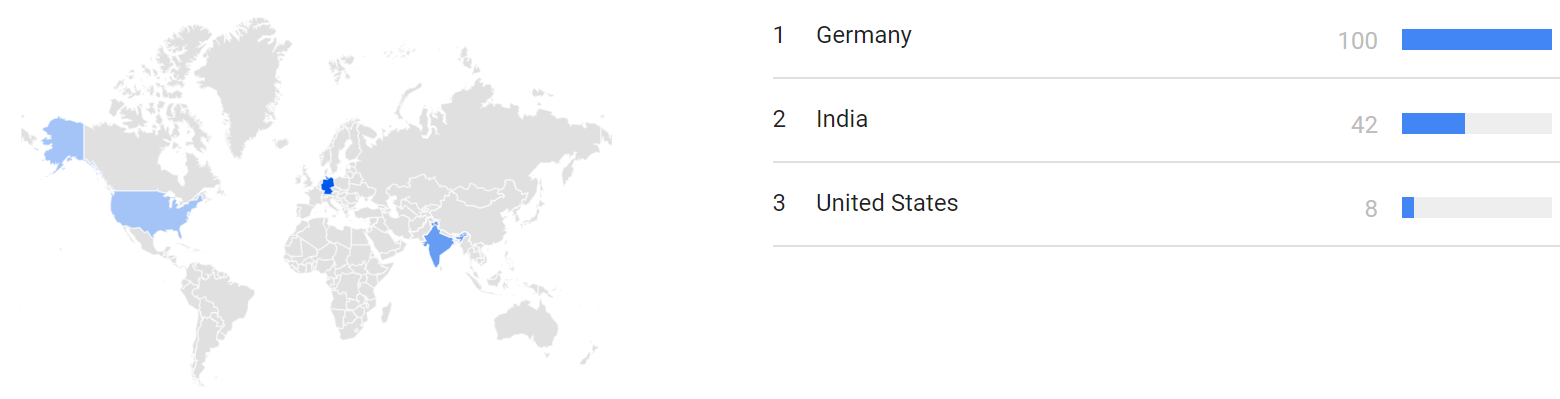Click dark-blue Germany on the world map

pyautogui.click(x=326, y=187)
